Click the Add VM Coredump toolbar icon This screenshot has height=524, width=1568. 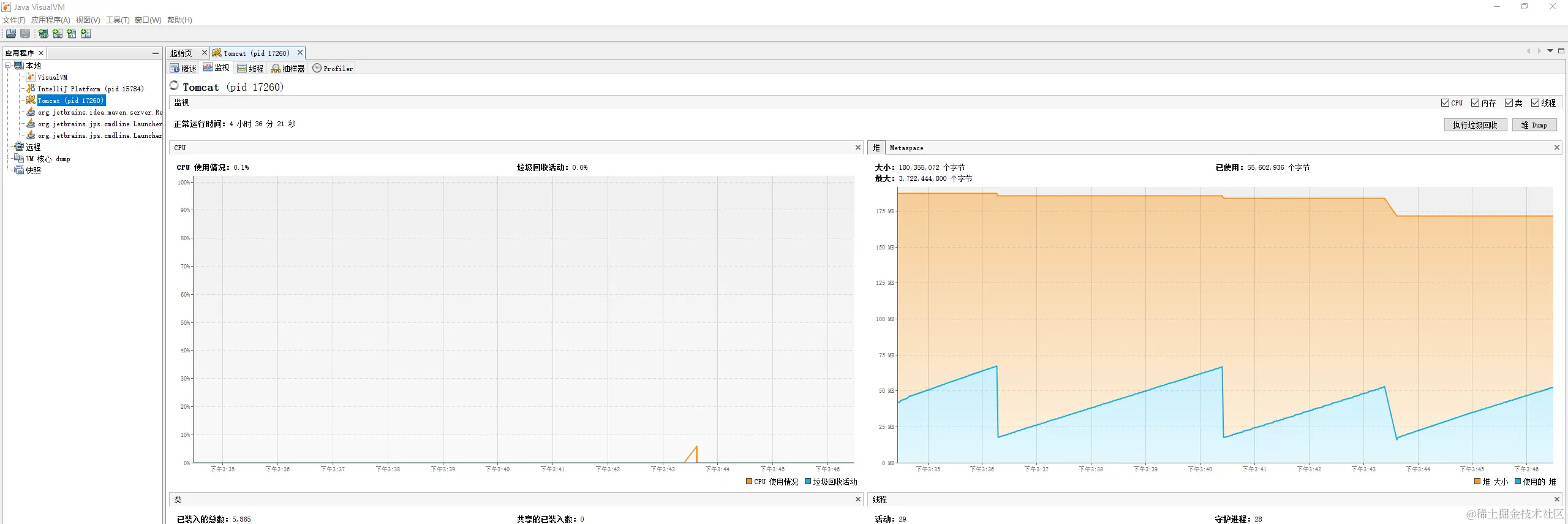72,34
